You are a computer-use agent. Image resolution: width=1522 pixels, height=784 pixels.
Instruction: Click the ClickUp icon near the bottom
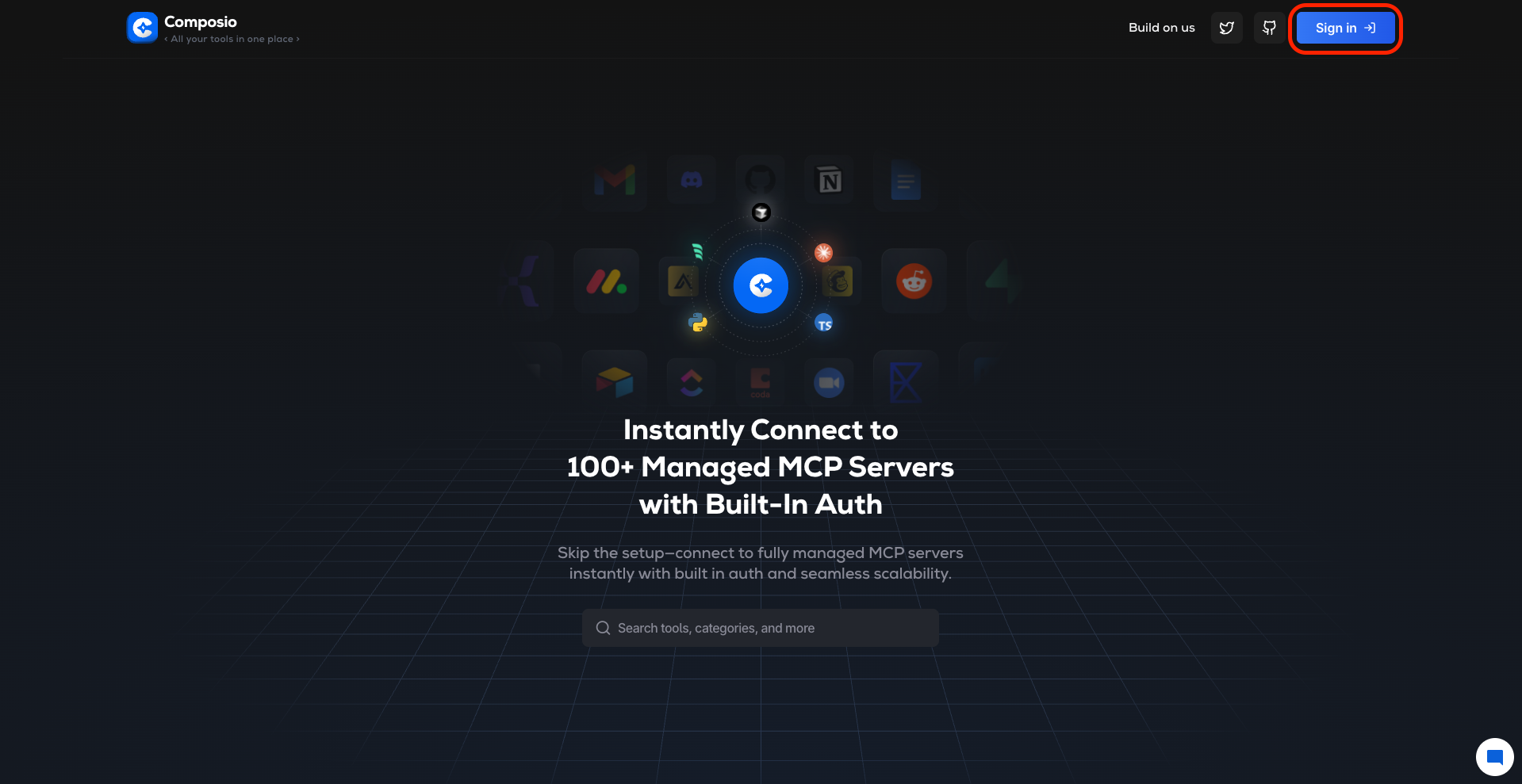(x=691, y=381)
